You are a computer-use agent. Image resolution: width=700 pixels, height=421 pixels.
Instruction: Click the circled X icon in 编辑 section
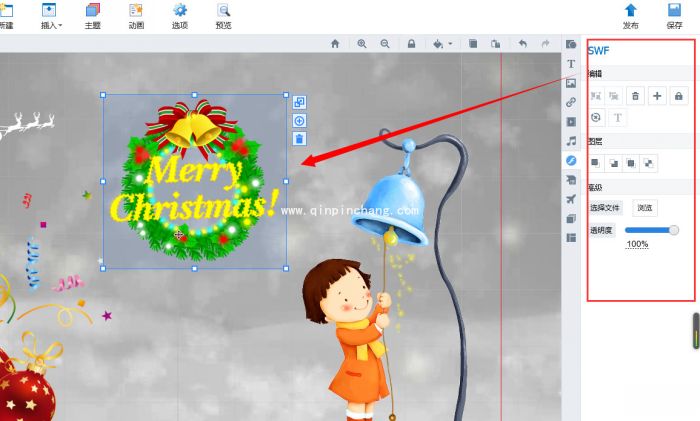click(596, 117)
